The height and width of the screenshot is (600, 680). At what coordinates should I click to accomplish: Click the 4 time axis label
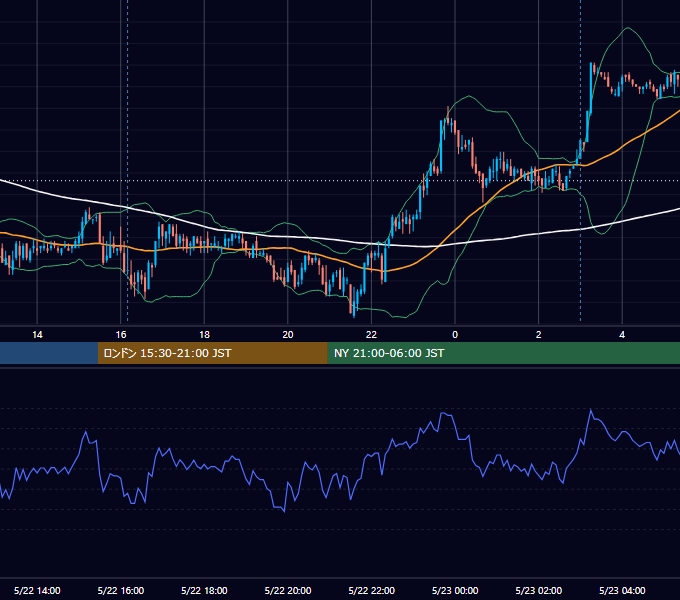coord(622,335)
